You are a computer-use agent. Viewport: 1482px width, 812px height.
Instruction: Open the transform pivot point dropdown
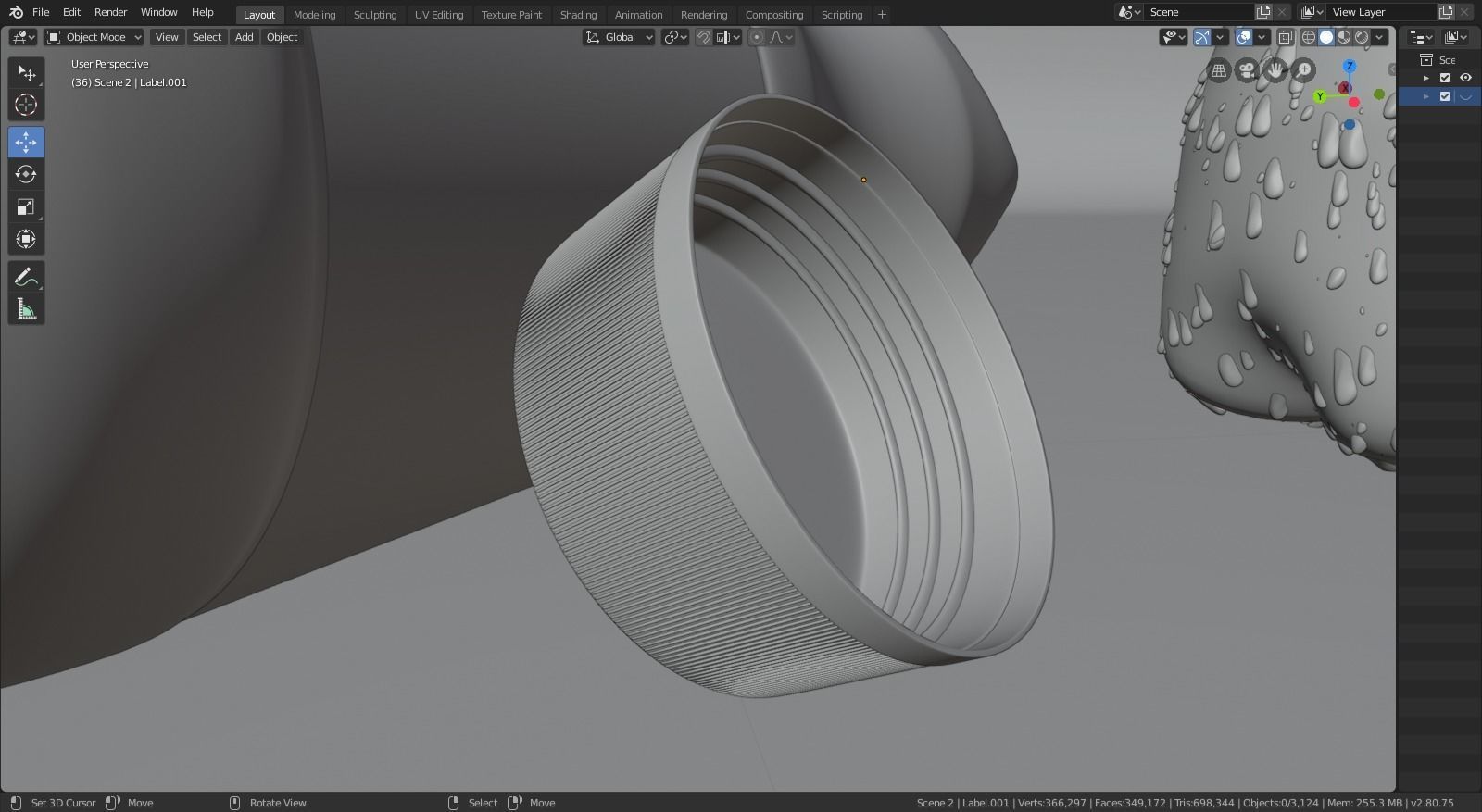[675, 37]
